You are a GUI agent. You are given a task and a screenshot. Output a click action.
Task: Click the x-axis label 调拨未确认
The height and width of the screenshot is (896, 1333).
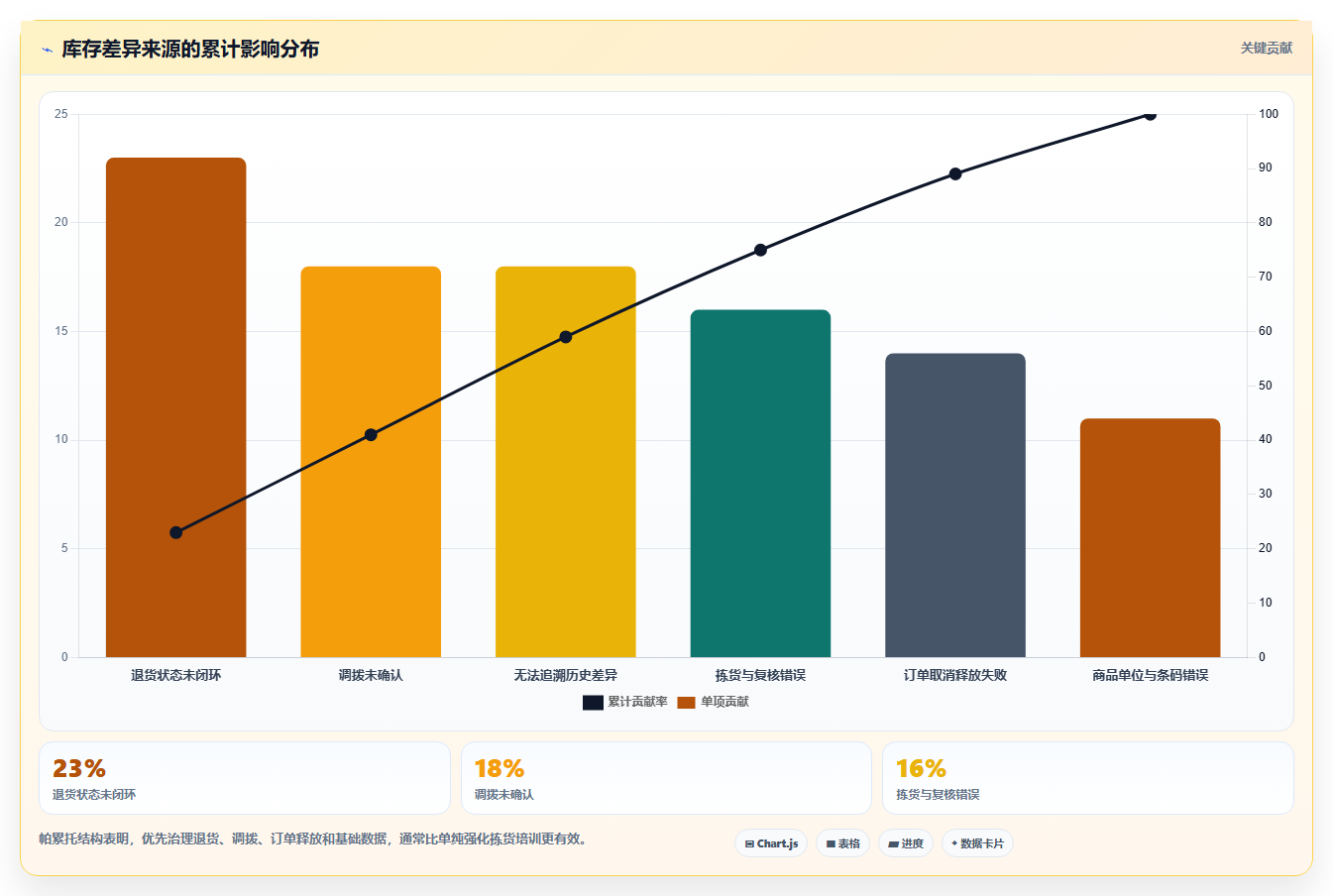coord(371,675)
